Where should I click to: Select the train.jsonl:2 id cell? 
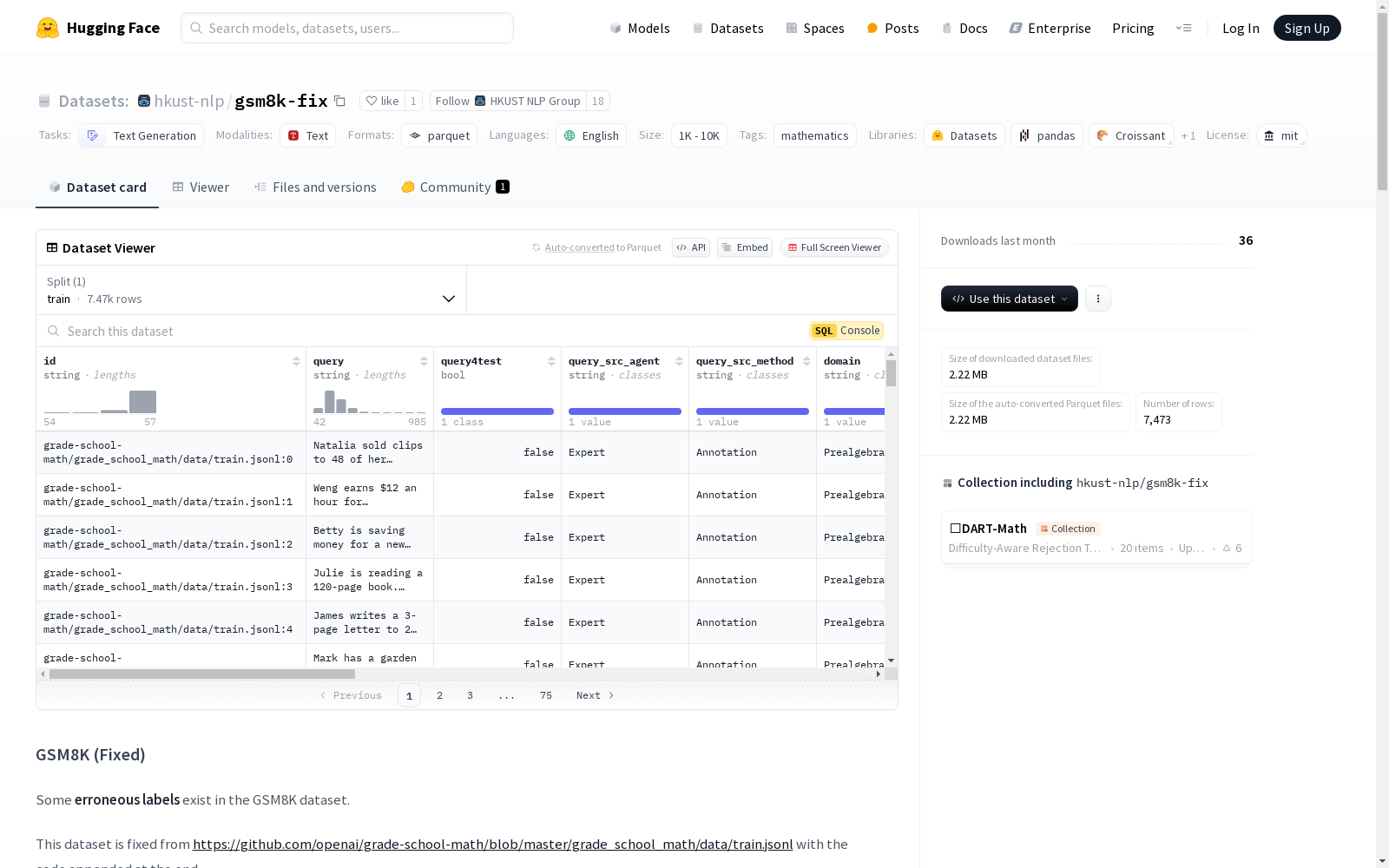pyautogui.click(x=171, y=537)
